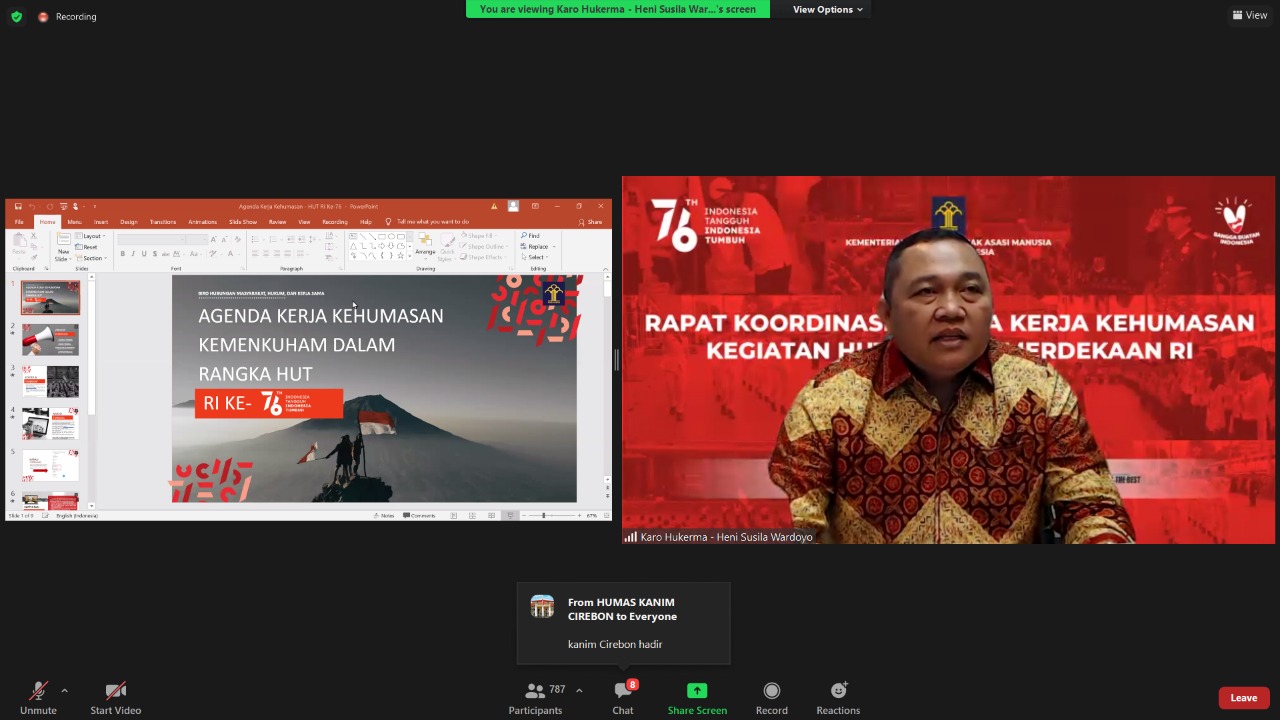Select slide 3 thumbnail in the panel
1280x720 pixels.
point(50,381)
